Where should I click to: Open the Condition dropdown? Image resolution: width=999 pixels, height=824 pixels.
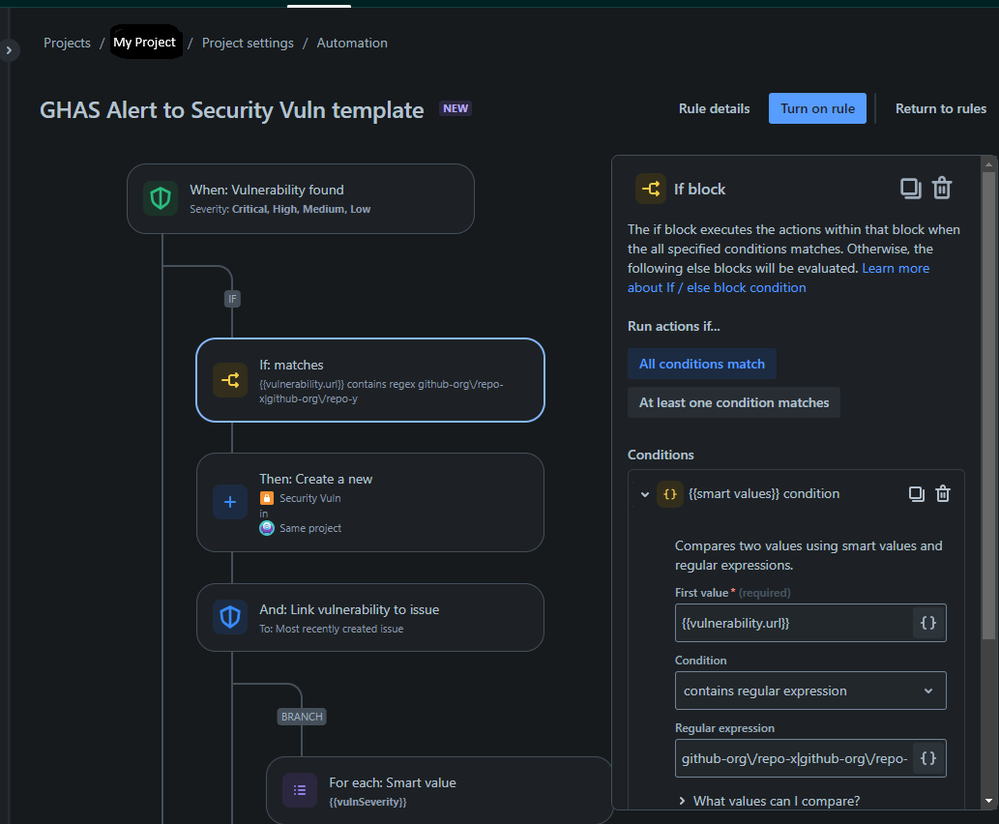(x=810, y=690)
